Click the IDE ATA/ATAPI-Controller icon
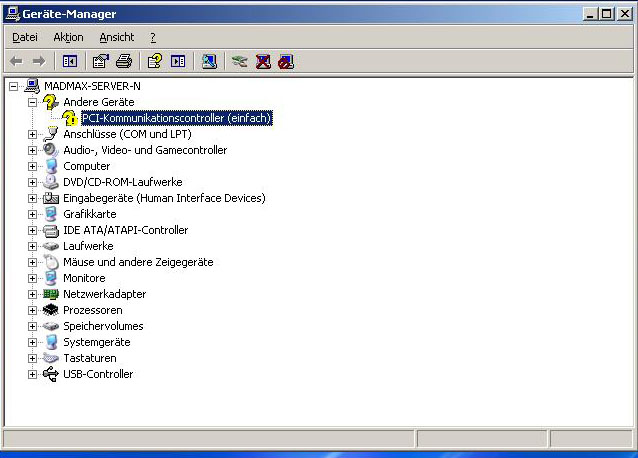 (51, 230)
